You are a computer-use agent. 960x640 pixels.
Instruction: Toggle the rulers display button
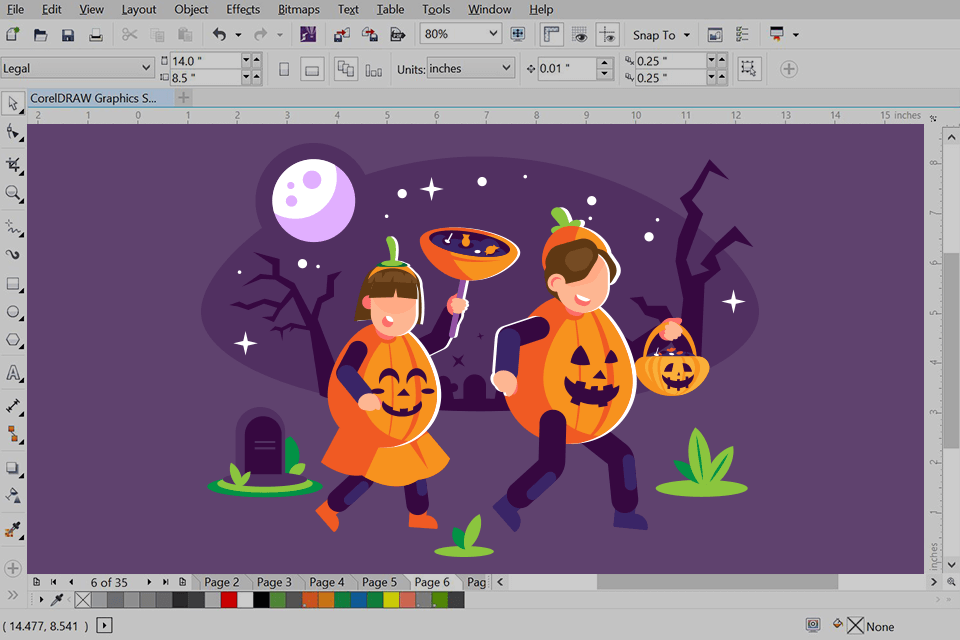coord(551,33)
